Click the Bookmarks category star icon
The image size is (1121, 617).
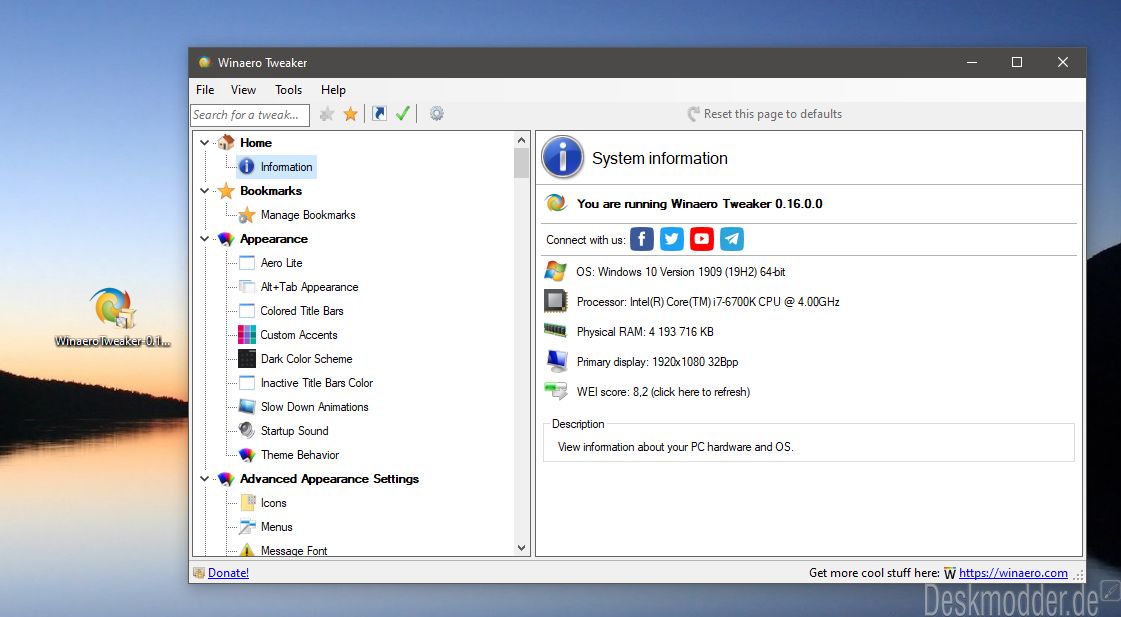point(226,191)
